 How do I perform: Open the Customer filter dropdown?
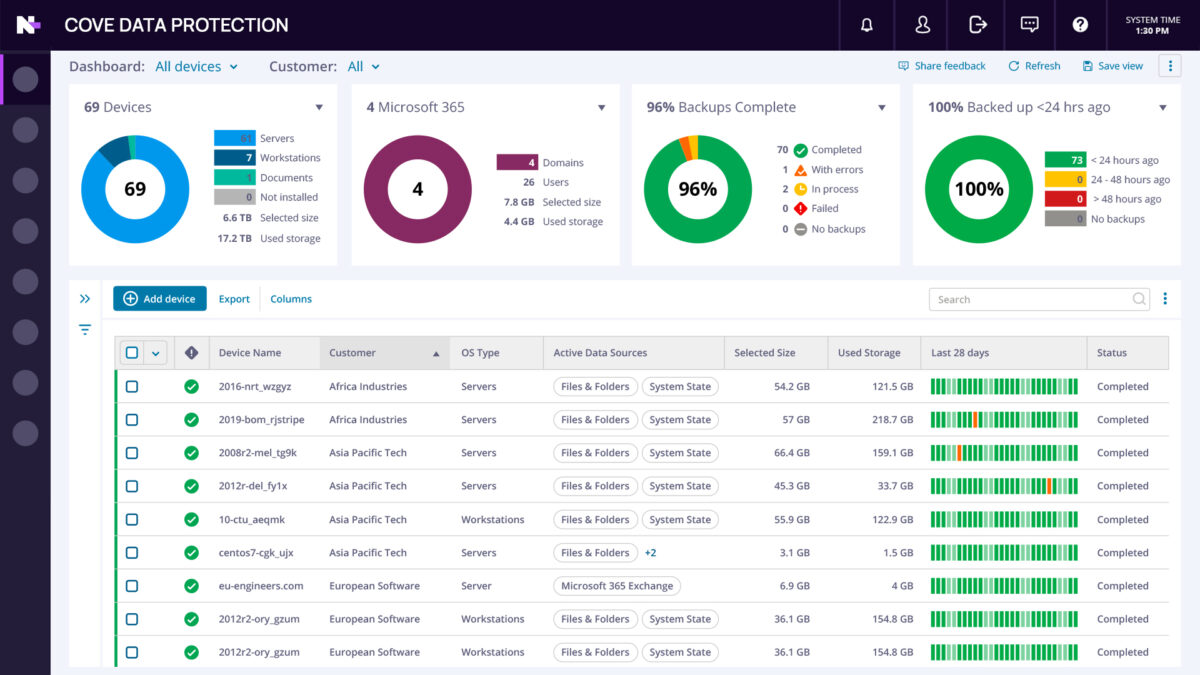(364, 66)
